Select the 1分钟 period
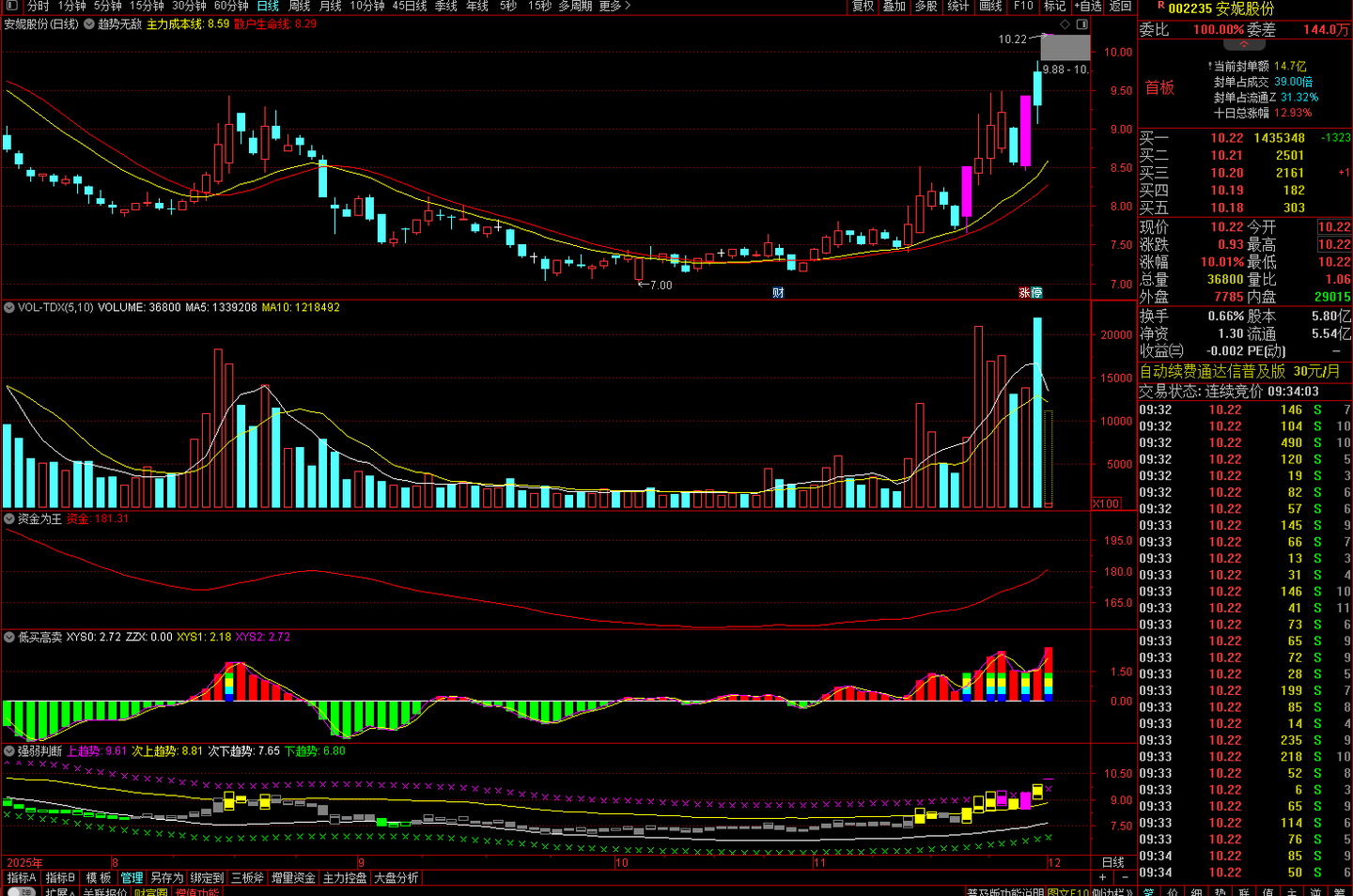 72,6
